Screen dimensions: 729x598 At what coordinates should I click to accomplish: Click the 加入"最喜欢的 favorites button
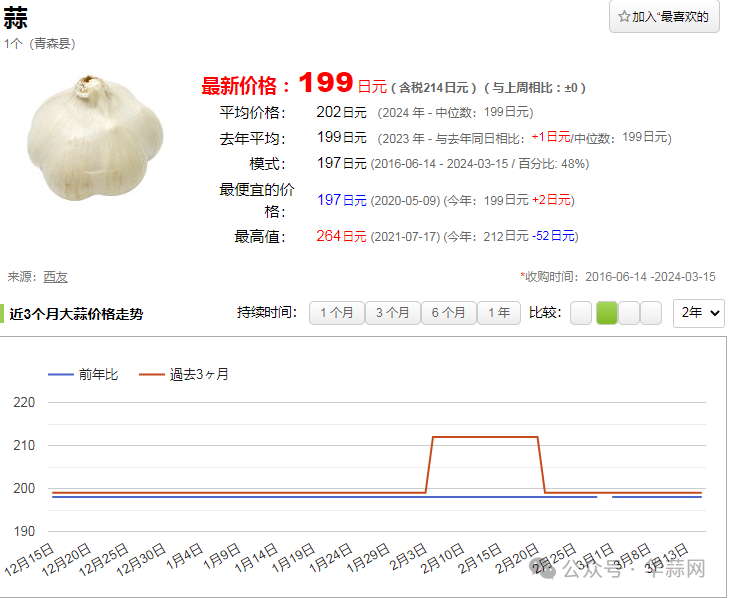[664, 17]
